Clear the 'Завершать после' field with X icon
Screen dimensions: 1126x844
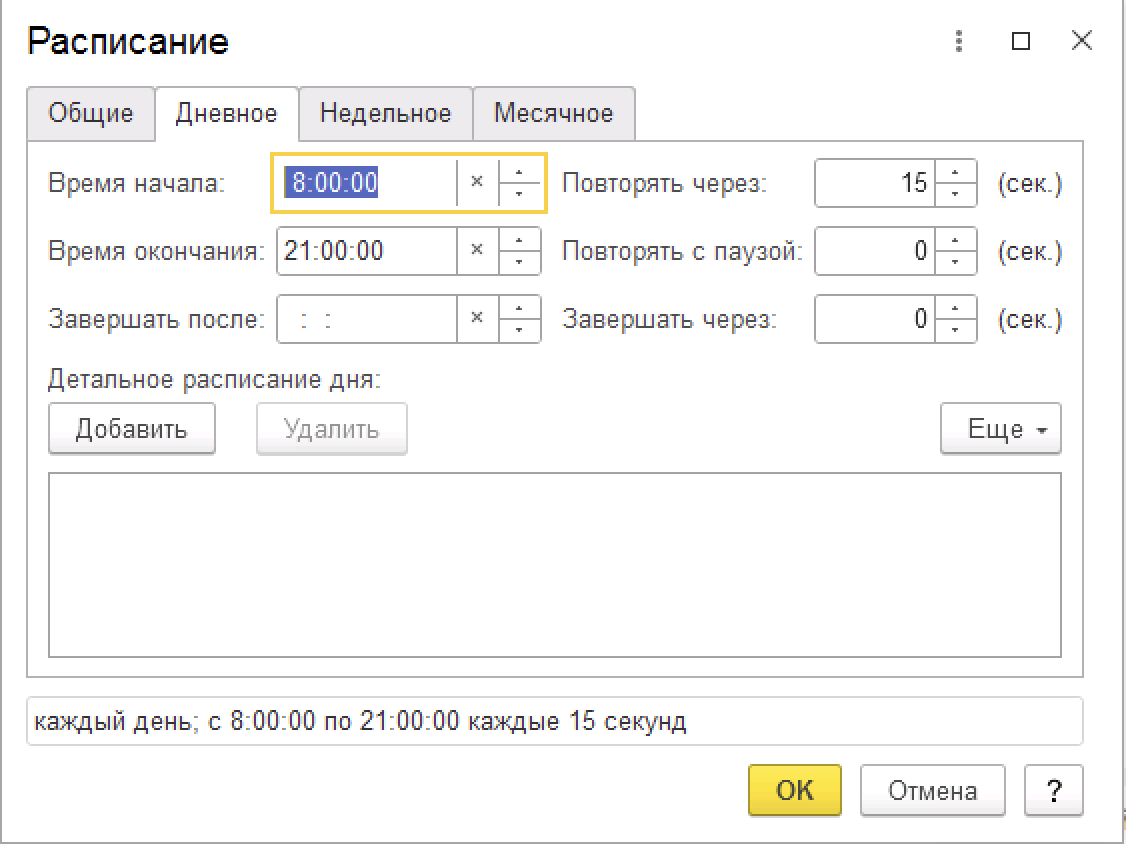click(x=477, y=318)
